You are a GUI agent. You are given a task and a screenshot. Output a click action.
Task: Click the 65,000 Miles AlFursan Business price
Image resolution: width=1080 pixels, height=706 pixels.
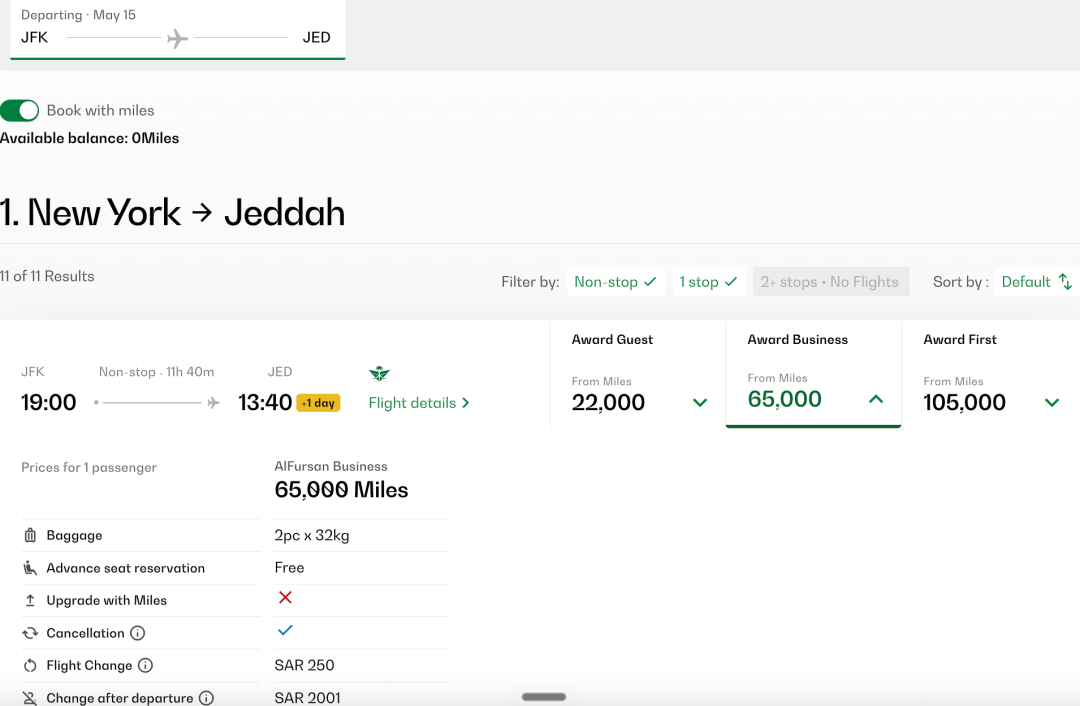coord(342,490)
